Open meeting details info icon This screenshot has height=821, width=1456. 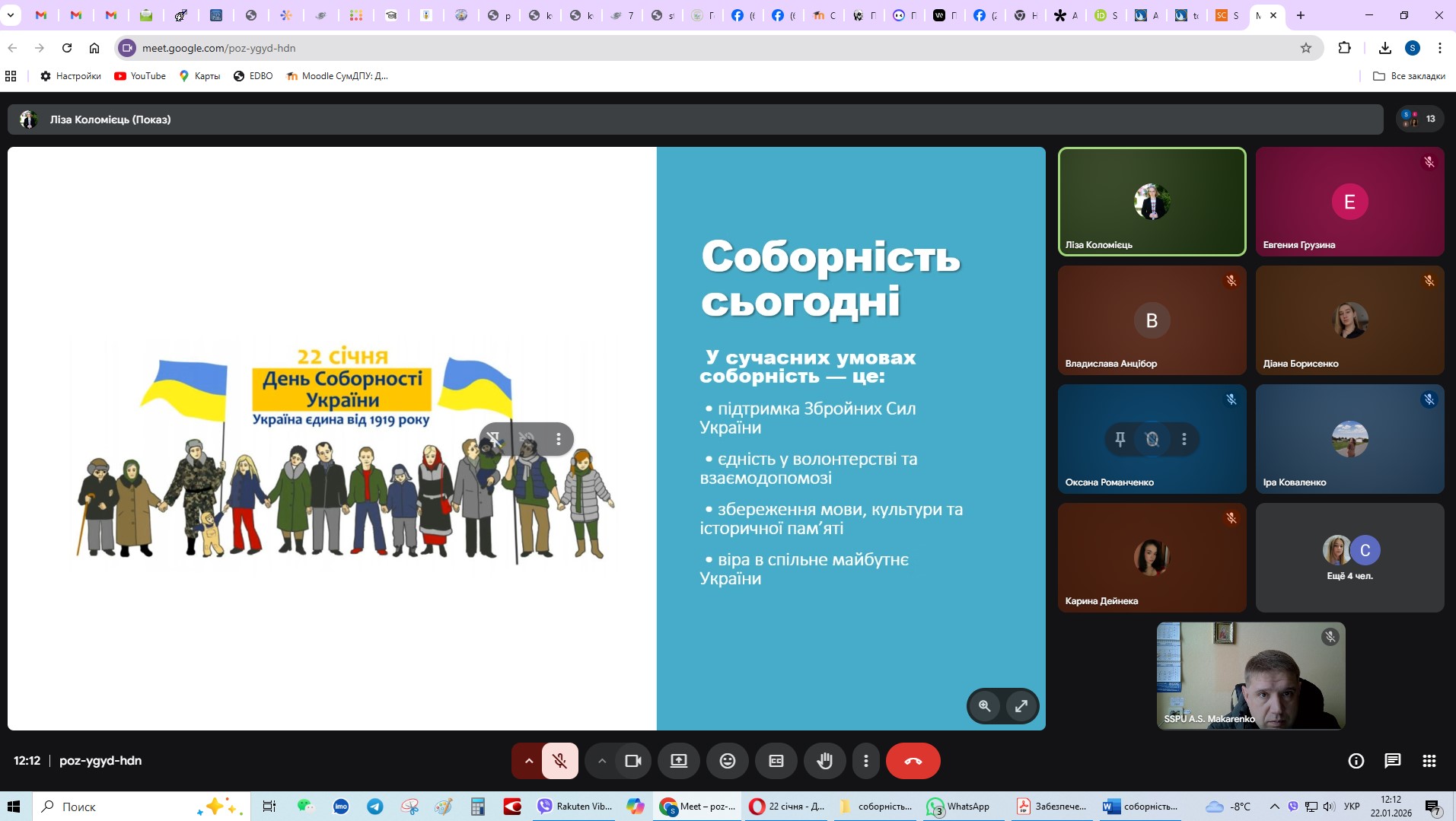pyautogui.click(x=1356, y=761)
